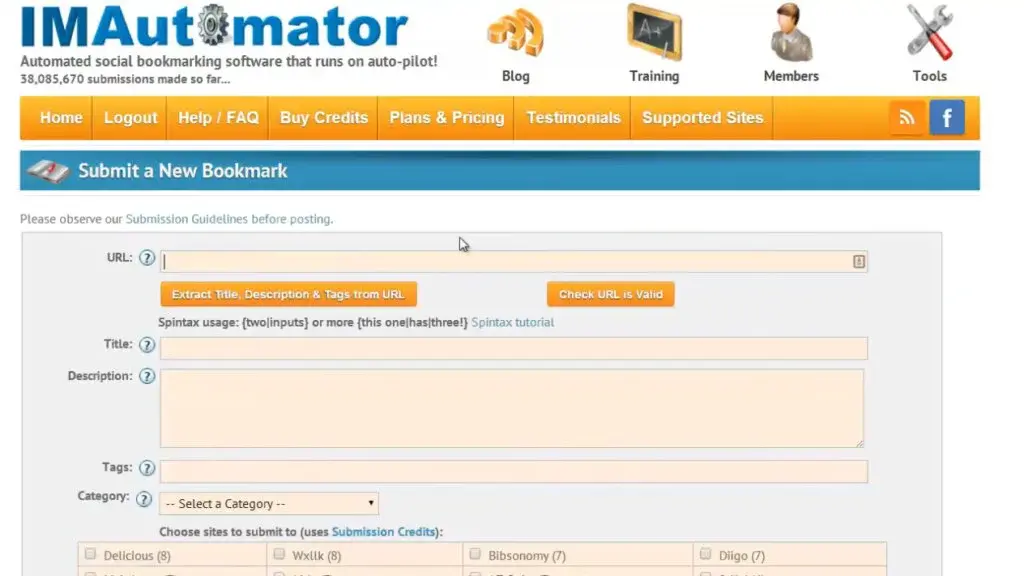Click into the Tags input field
1024x576 pixels.
click(514, 472)
